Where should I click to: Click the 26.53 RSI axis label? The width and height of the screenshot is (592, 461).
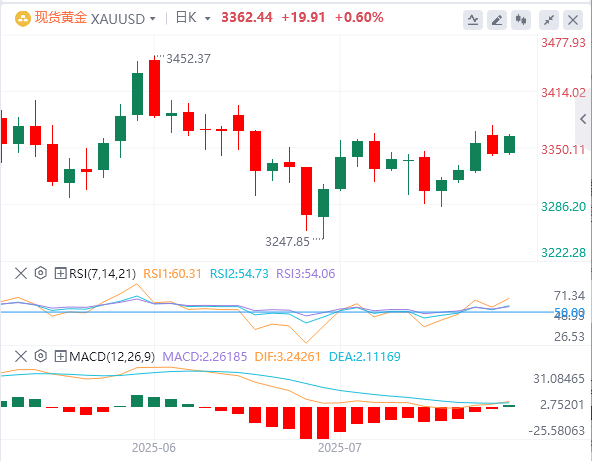point(569,336)
